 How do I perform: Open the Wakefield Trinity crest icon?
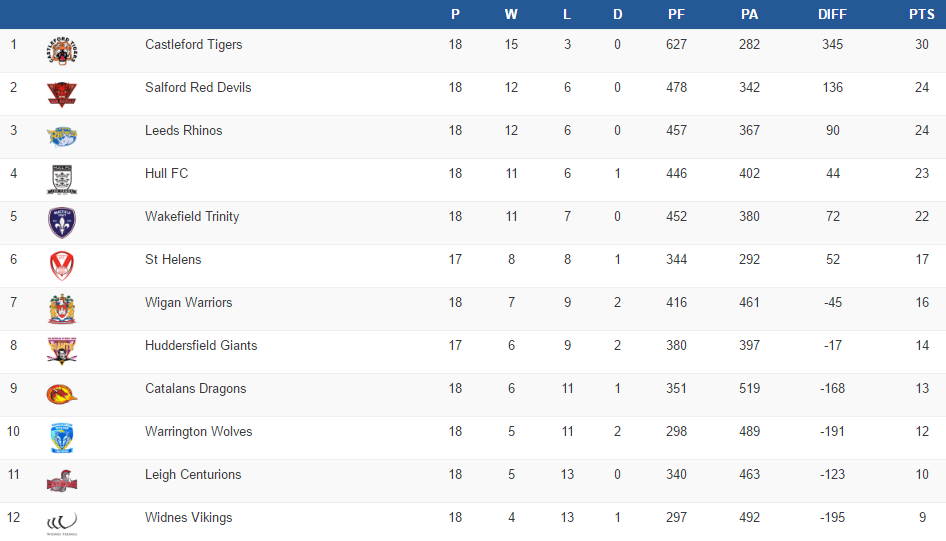tap(62, 222)
